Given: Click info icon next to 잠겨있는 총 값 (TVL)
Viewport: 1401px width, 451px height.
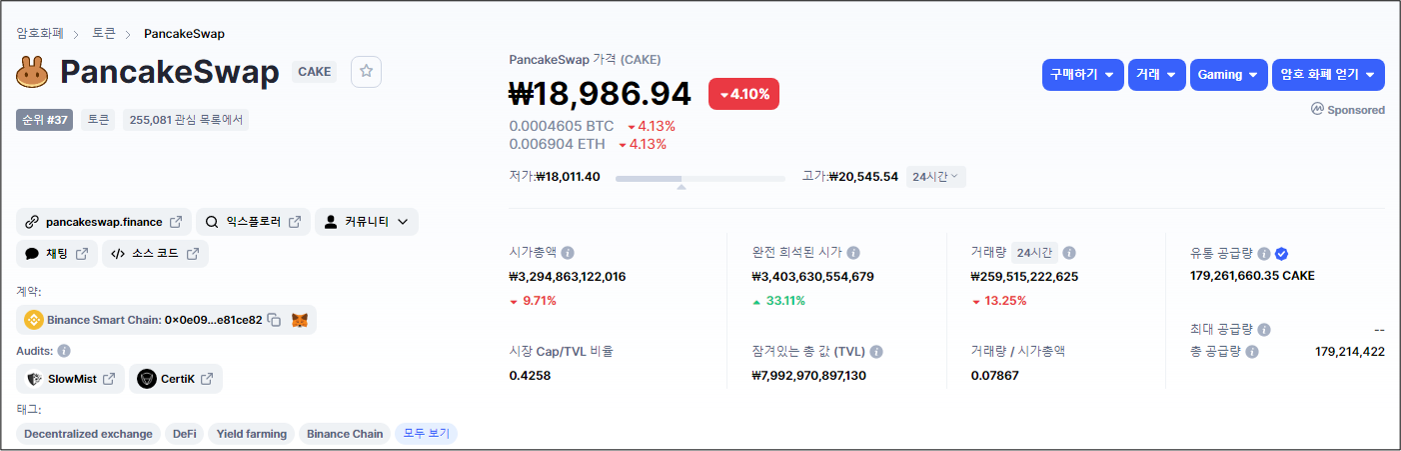Looking at the screenshot, I should (876, 352).
